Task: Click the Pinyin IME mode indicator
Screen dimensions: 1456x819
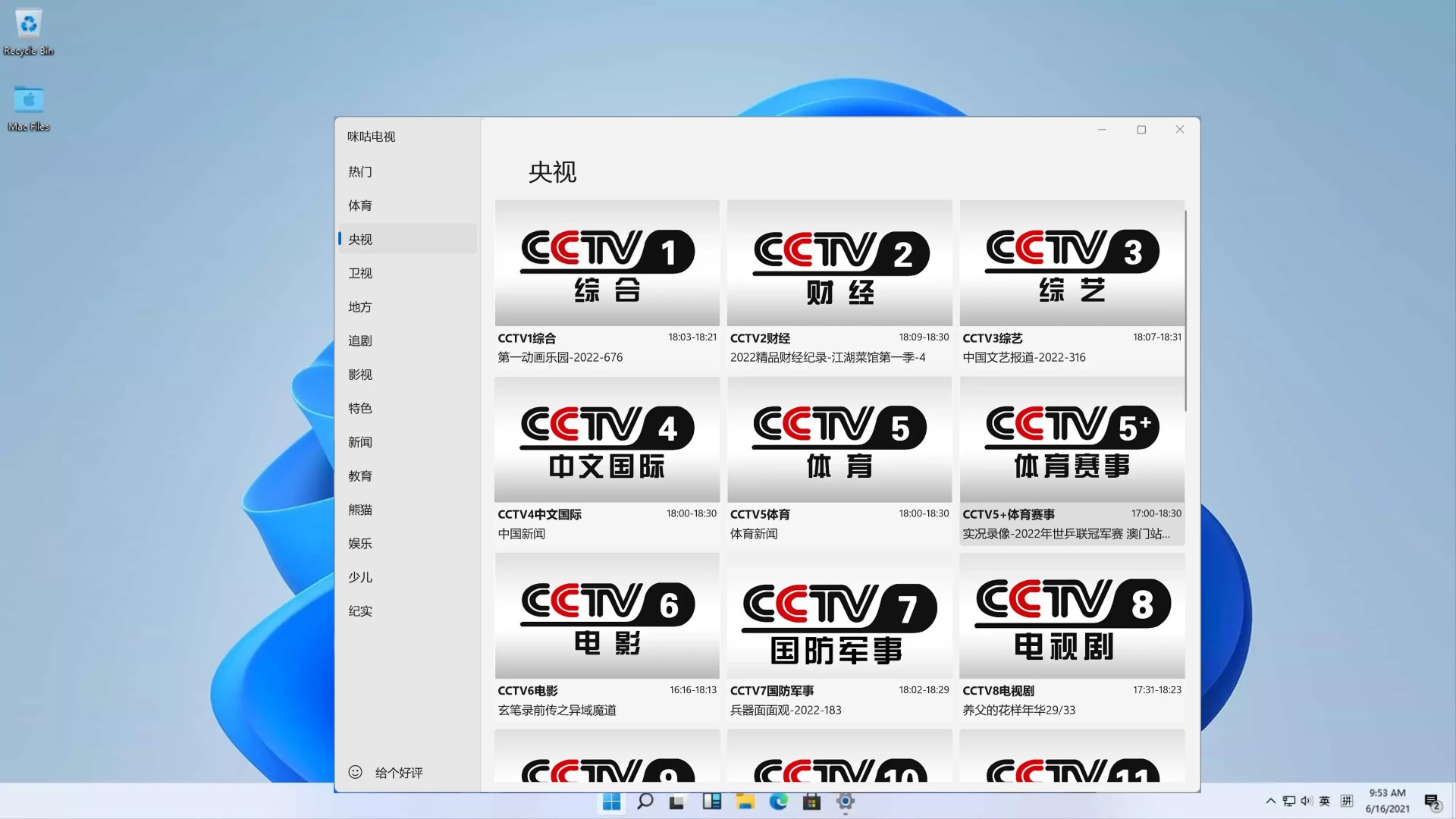Action: [x=1347, y=801]
